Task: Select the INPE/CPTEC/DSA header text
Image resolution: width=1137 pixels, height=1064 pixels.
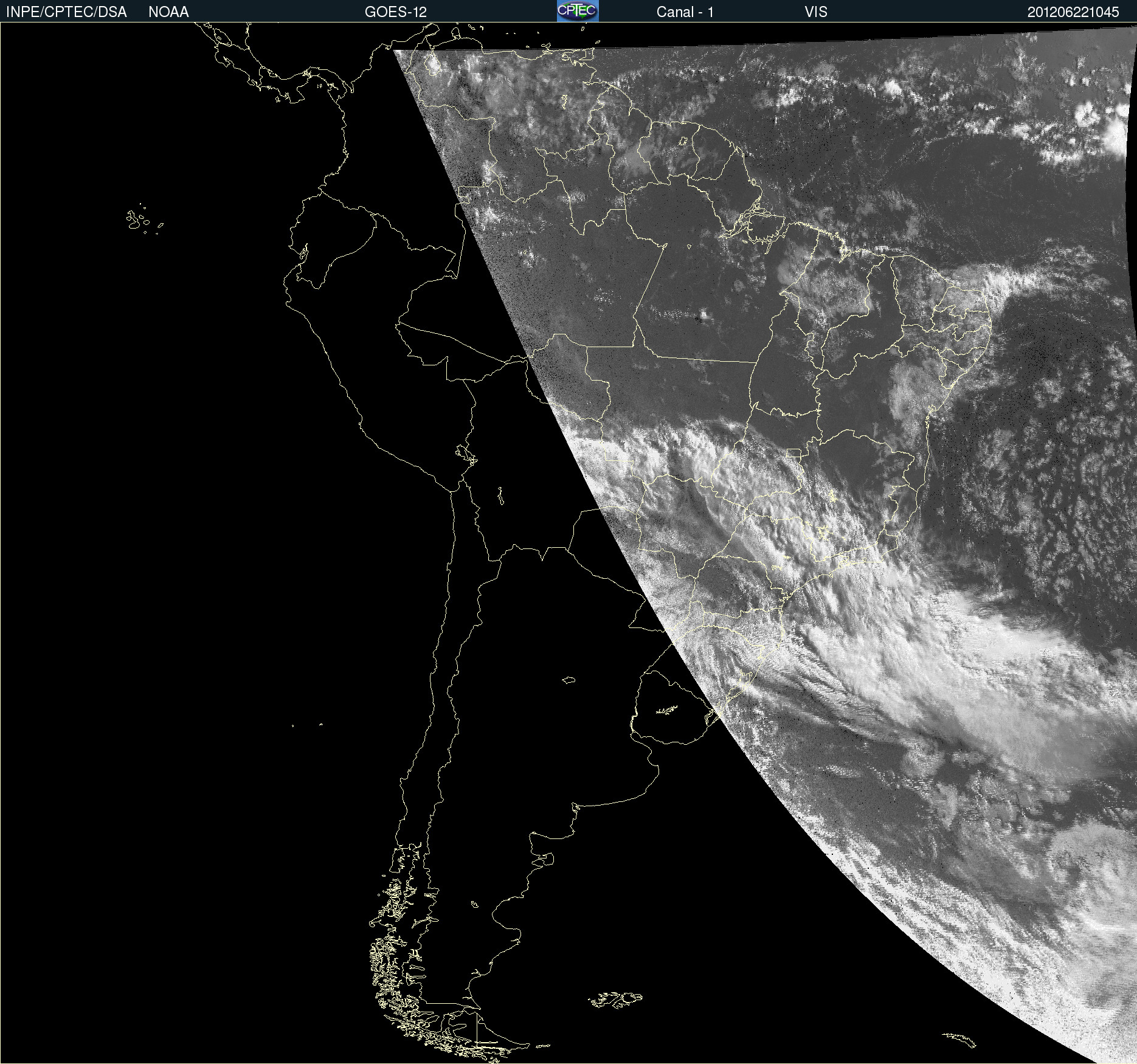Action: (x=66, y=12)
